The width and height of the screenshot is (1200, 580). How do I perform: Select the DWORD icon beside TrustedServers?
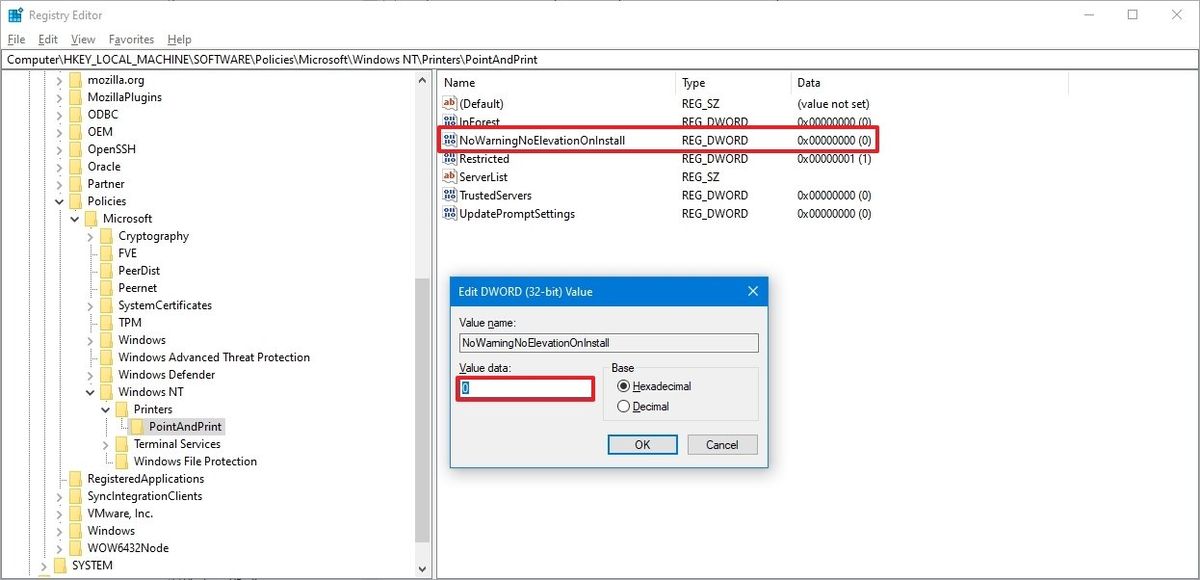[449, 195]
